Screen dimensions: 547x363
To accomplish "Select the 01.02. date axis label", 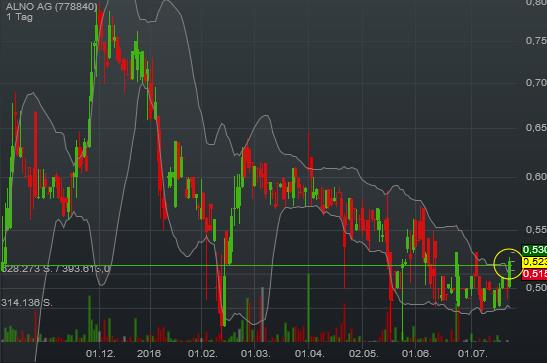I will [x=202, y=354].
